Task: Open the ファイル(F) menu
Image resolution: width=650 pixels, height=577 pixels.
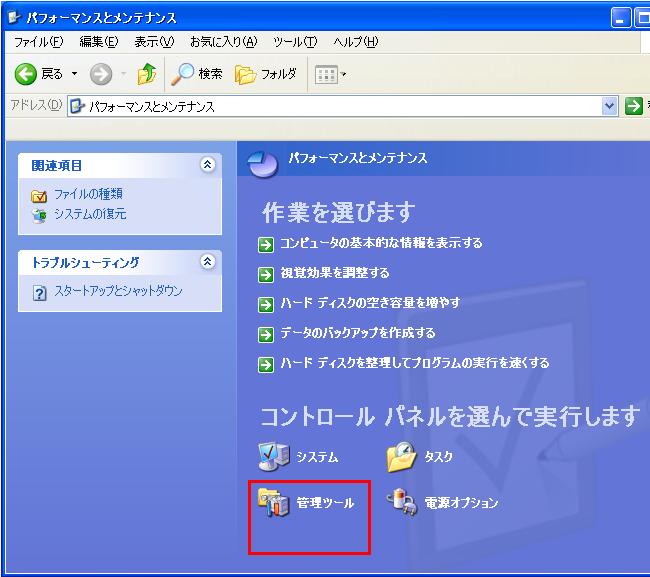Action: pyautogui.click(x=38, y=42)
